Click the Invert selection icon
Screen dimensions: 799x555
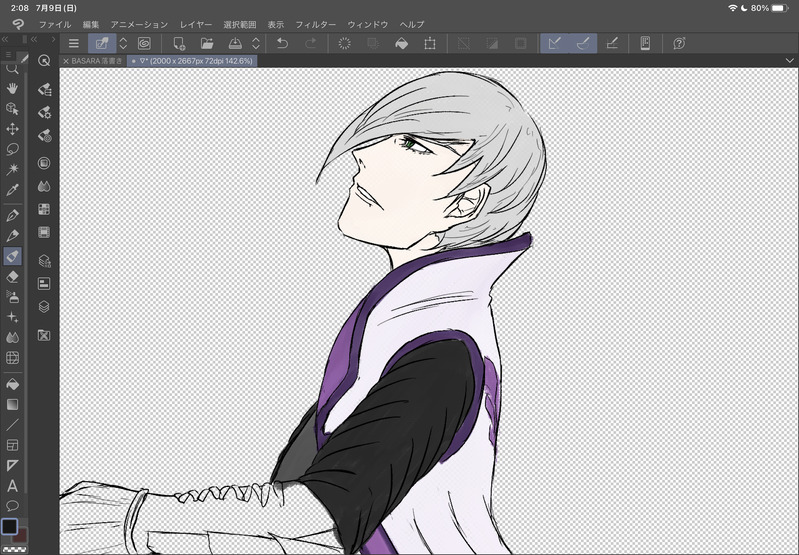492,43
